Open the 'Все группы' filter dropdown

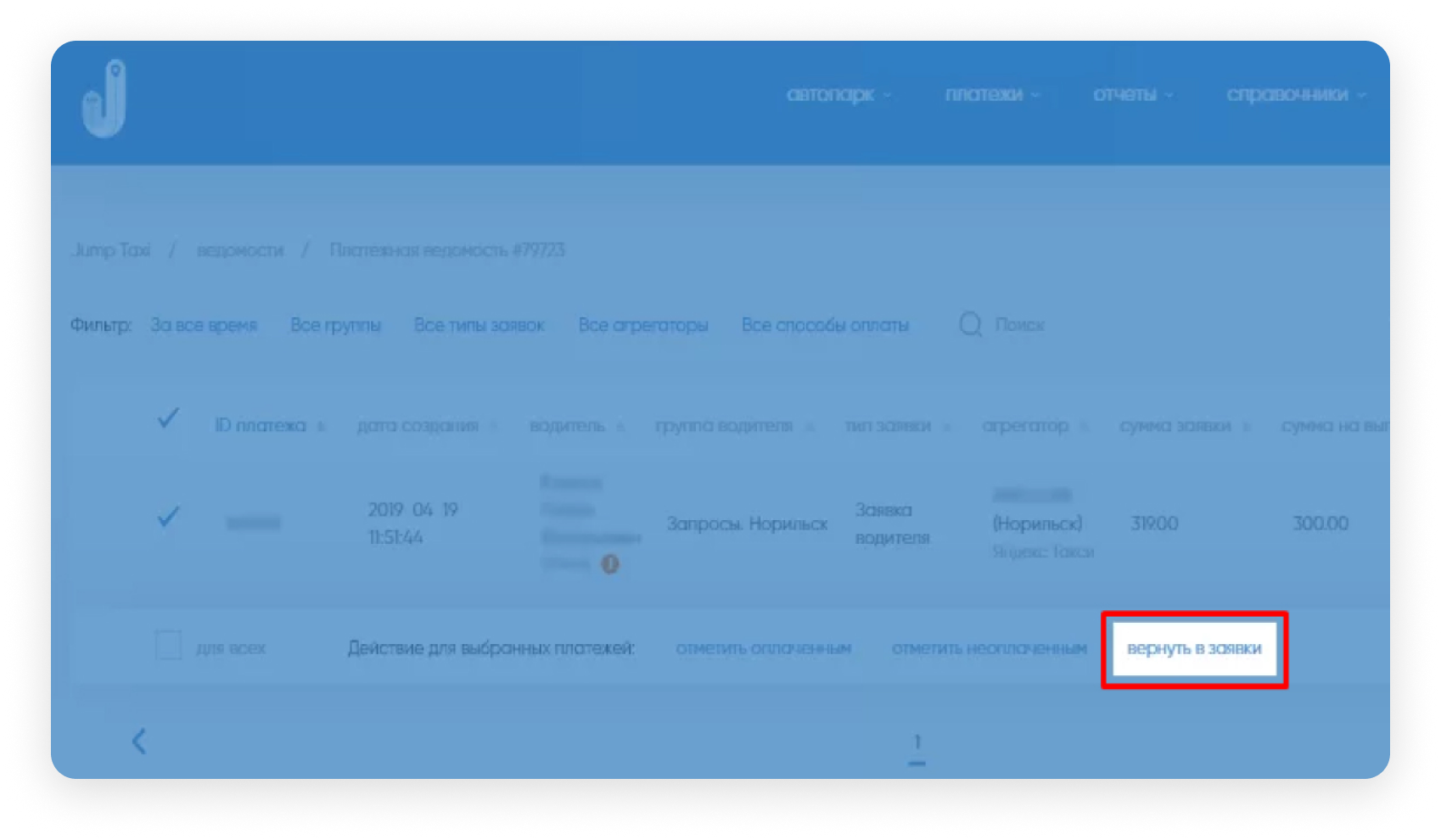(335, 325)
